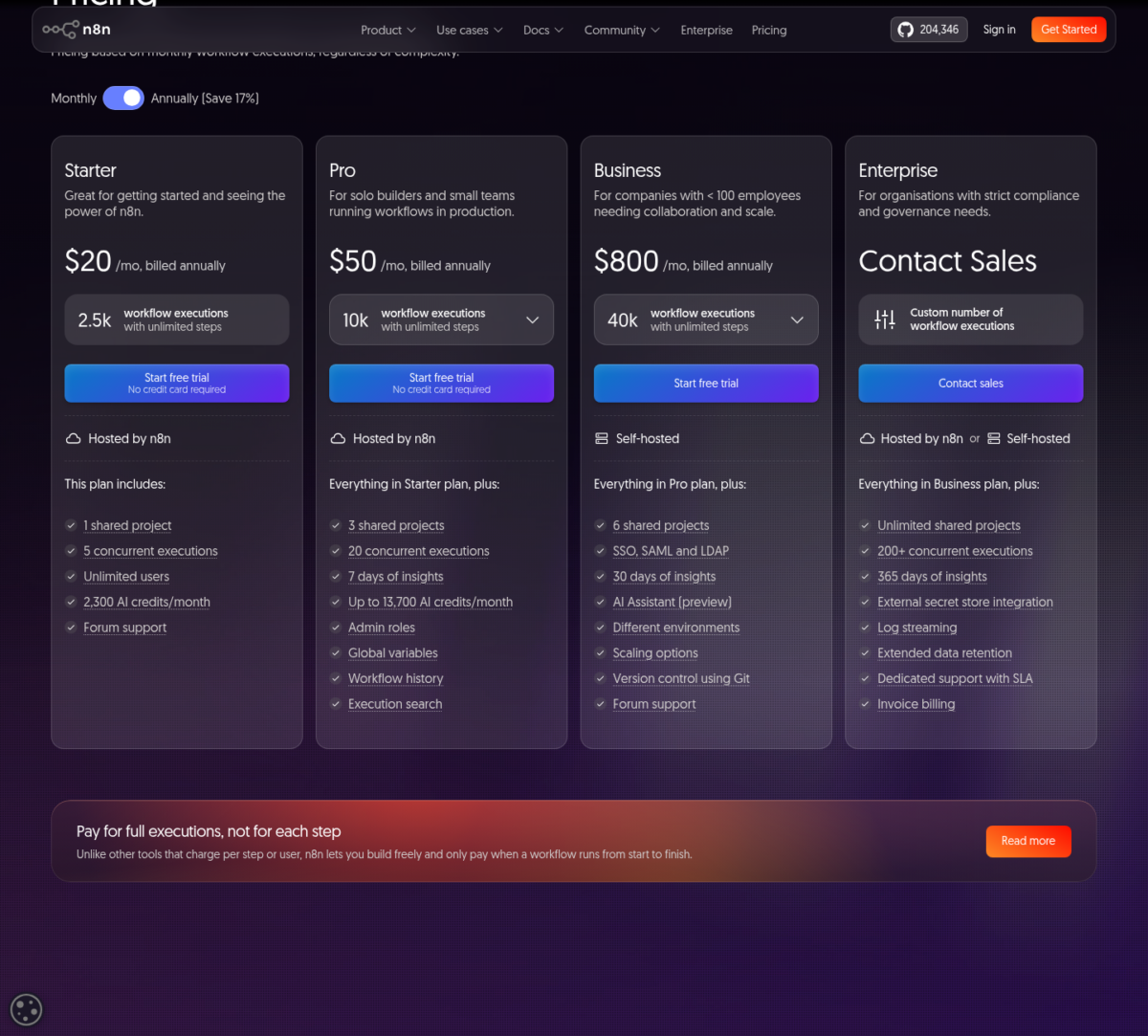Click the checkmark icon beside Log streaming

tap(865, 628)
